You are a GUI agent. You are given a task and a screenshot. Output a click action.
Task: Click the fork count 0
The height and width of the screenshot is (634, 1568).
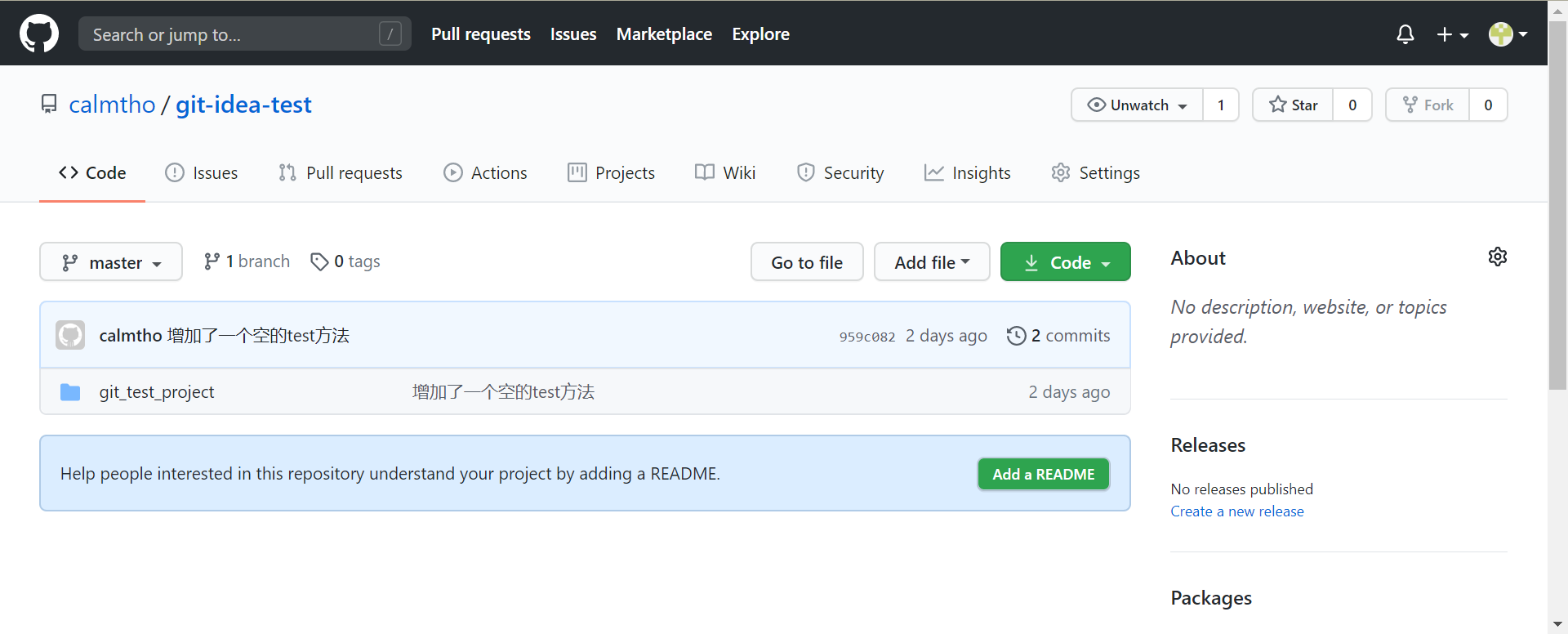tap(1488, 105)
